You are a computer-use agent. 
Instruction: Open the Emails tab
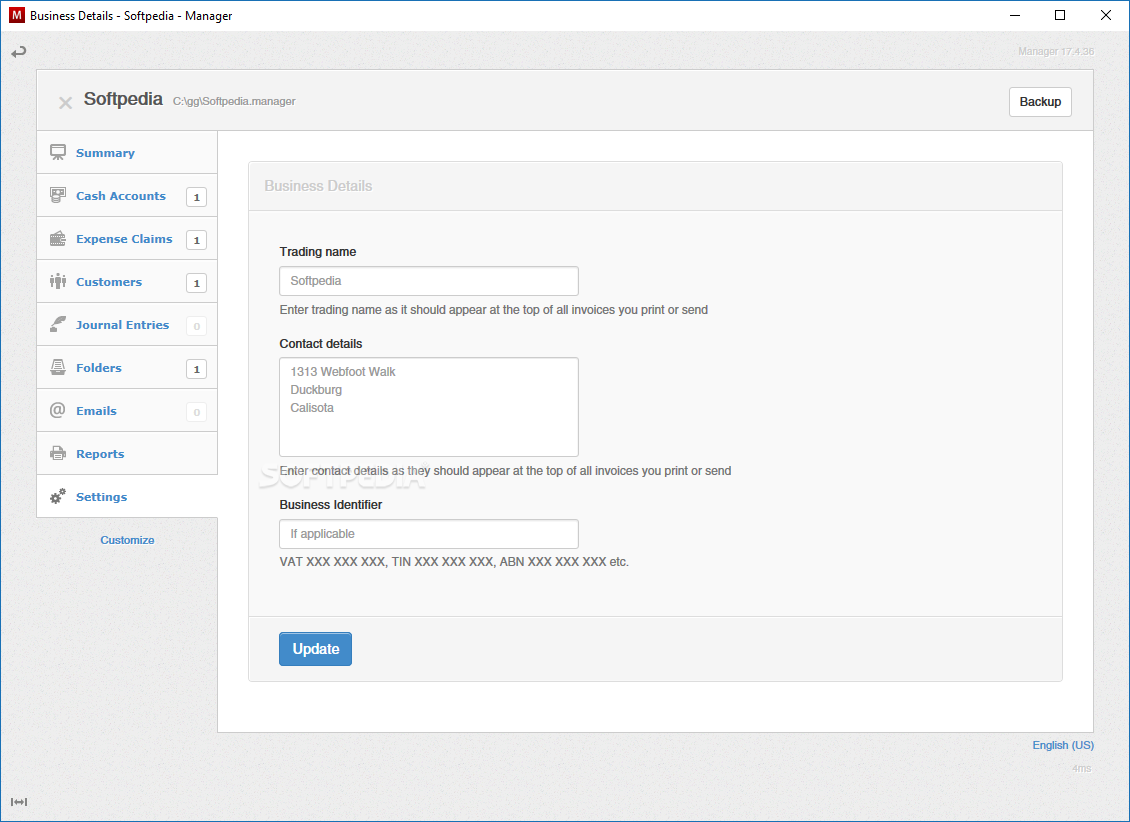(x=127, y=411)
